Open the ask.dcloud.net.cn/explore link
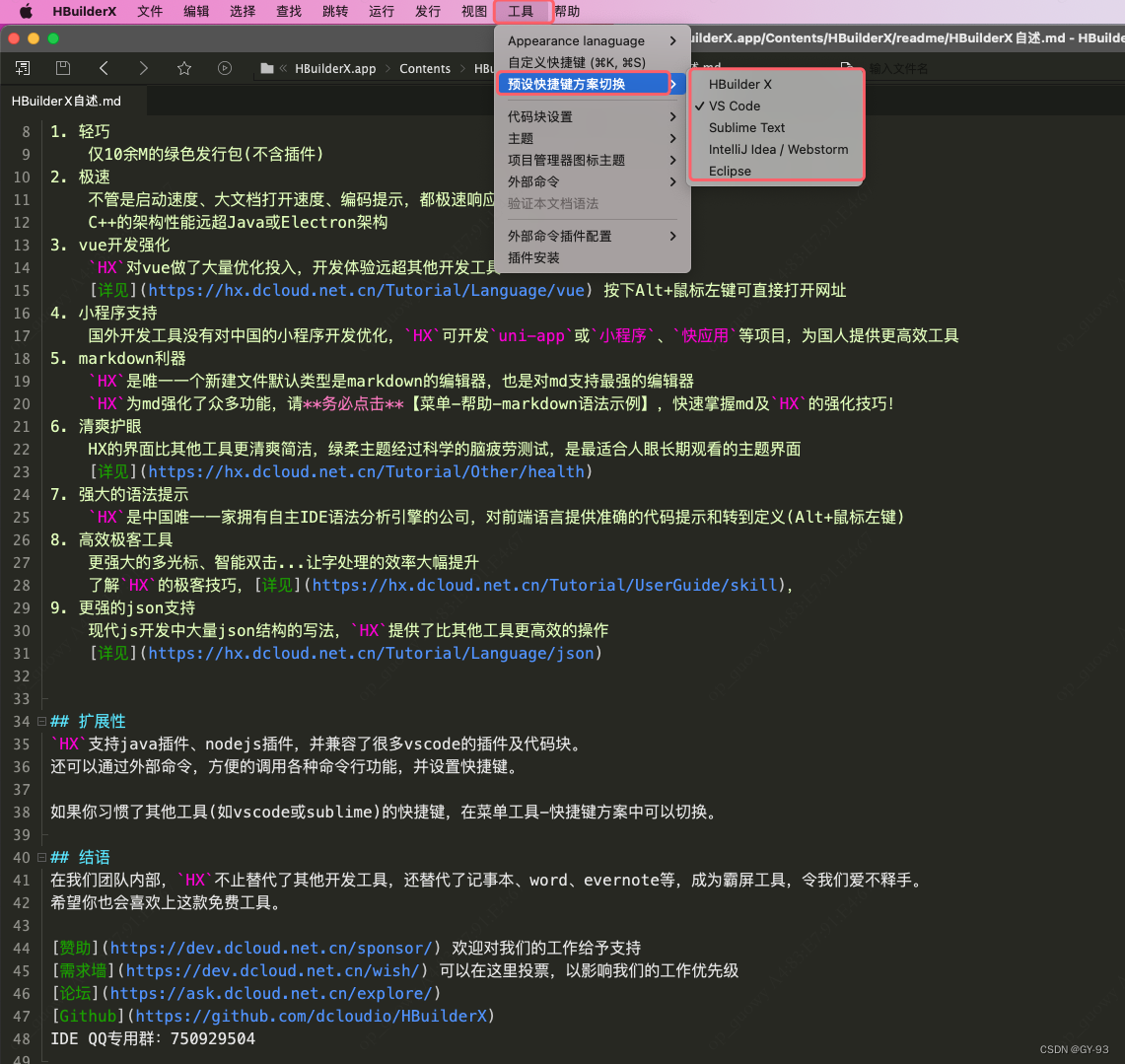This screenshot has width=1125, height=1064. tap(271, 994)
